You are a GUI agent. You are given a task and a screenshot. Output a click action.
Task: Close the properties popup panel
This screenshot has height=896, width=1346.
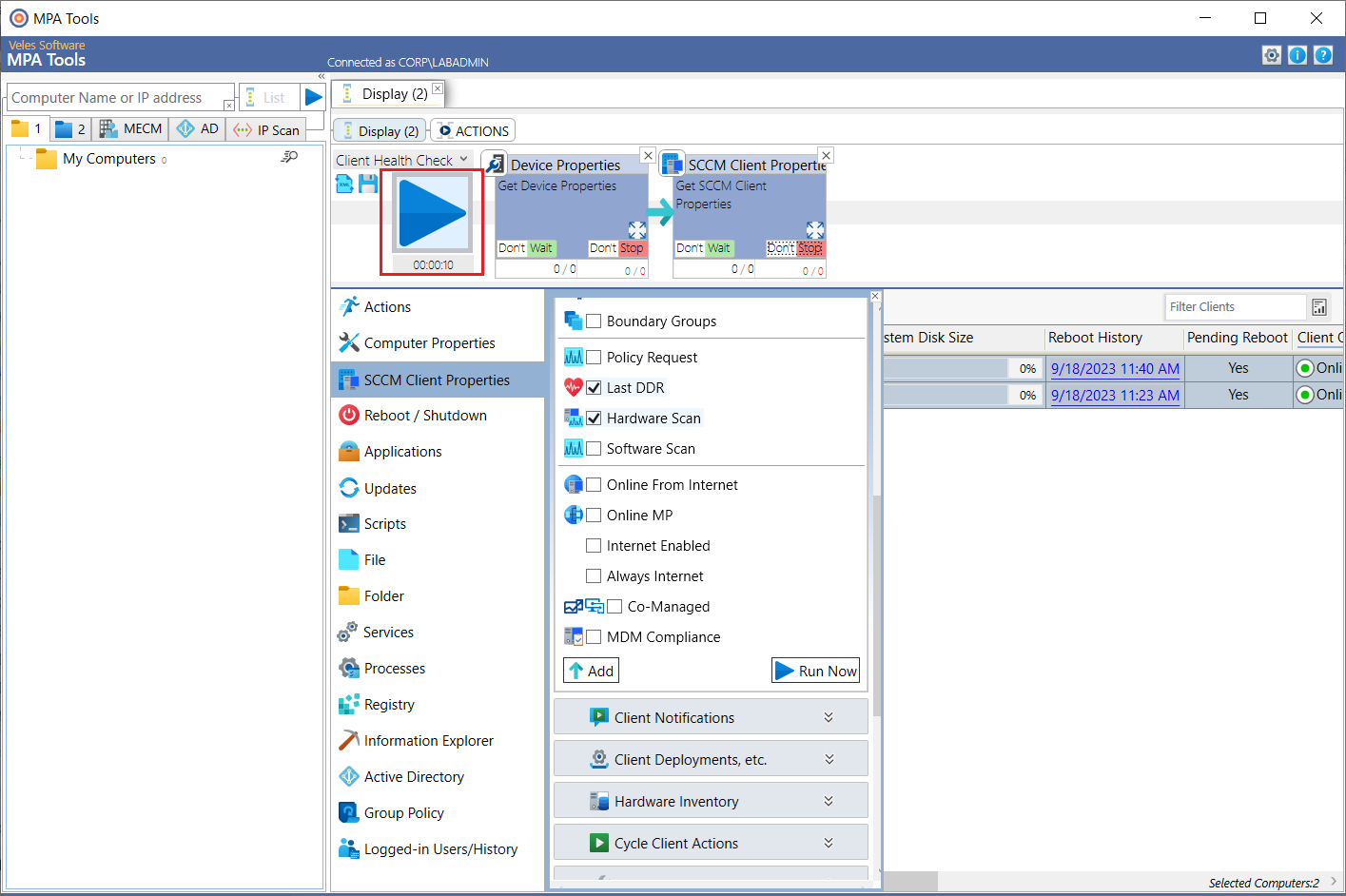875,296
